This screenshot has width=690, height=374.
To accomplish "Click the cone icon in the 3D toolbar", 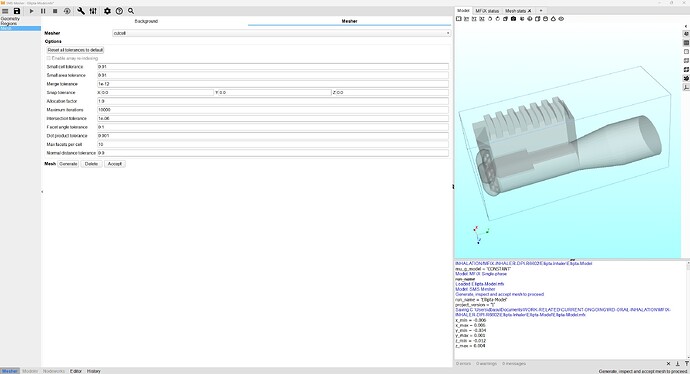I will click(554, 19).
